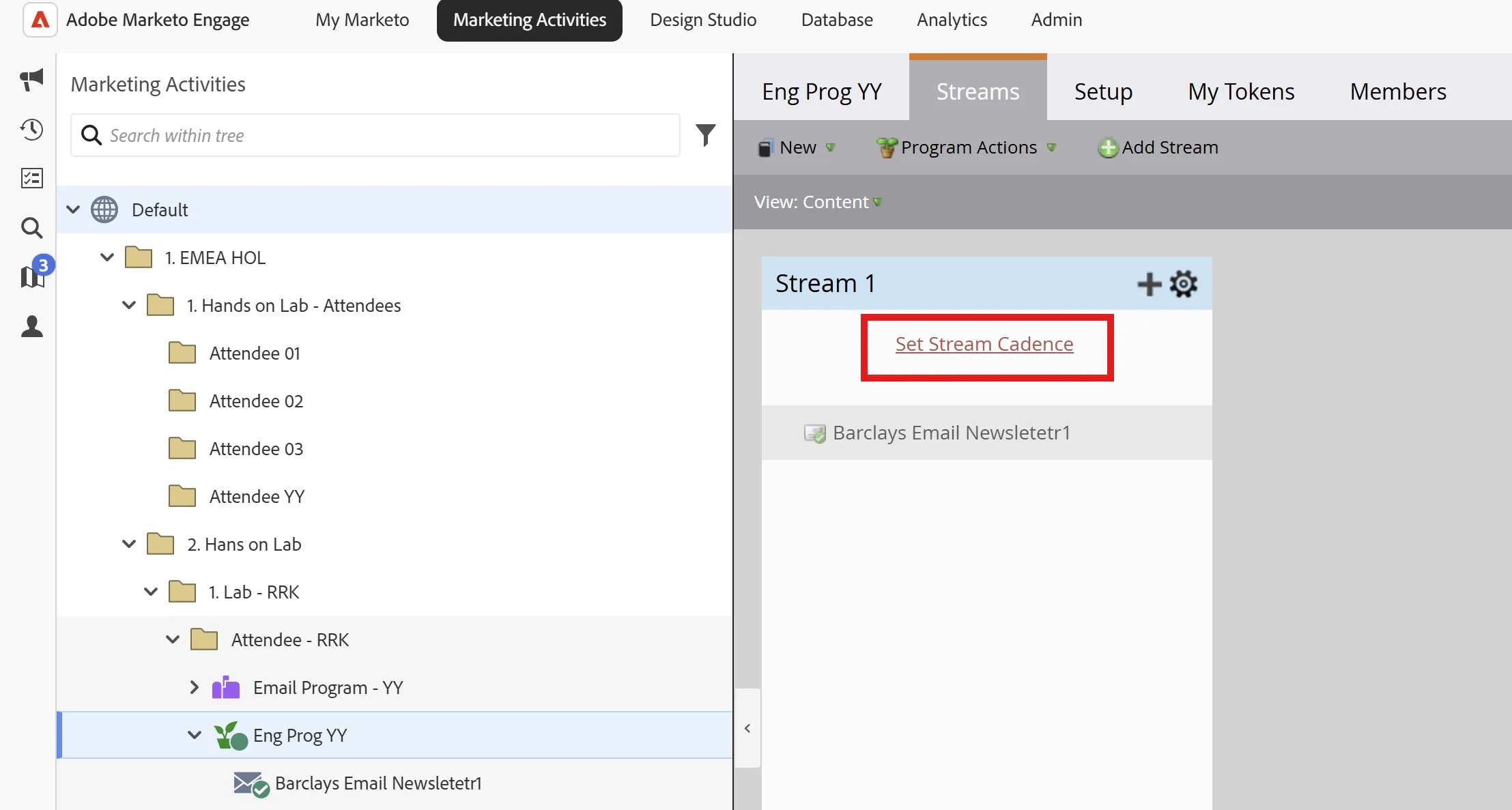
Task: Click the Email Program - YY purple icon
Action: [x=226, y=687]
